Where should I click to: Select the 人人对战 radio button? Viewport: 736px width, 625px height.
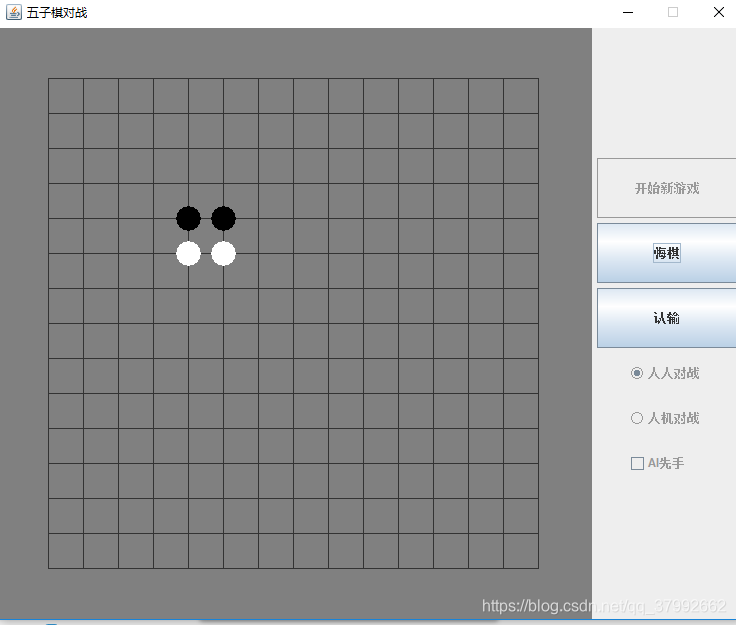click(665, 373)
